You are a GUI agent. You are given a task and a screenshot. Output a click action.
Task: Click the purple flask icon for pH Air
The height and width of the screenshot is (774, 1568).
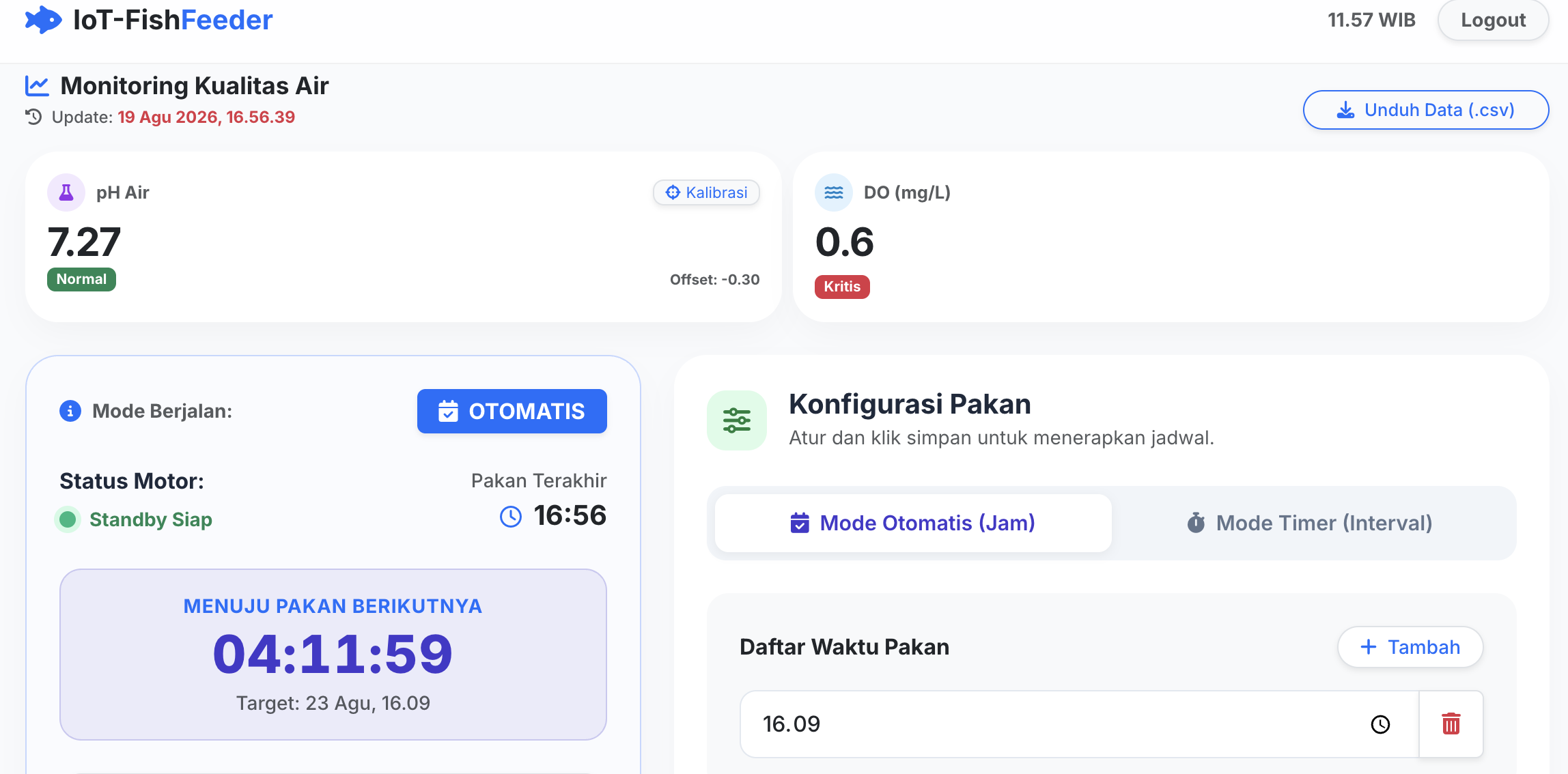click(66, 192)
